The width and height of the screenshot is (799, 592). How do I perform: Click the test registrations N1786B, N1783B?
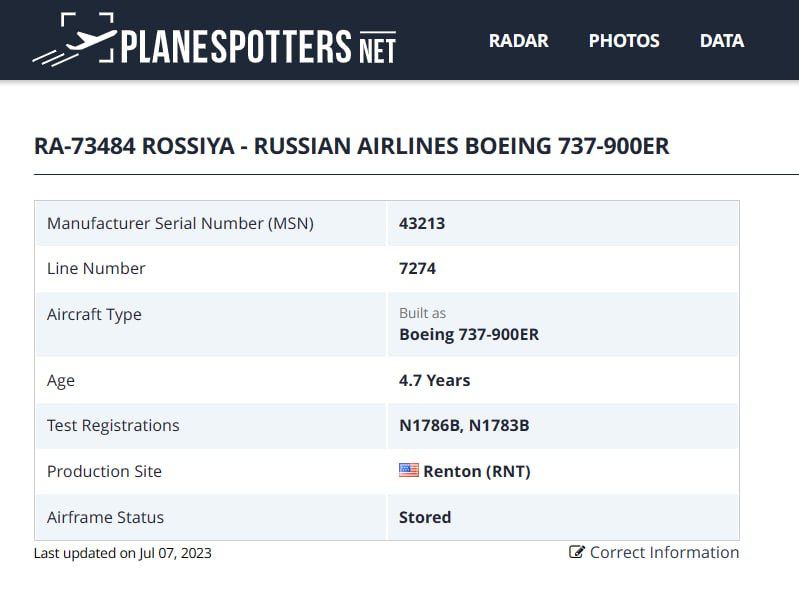pyautogui.click(x=464, y=425)
